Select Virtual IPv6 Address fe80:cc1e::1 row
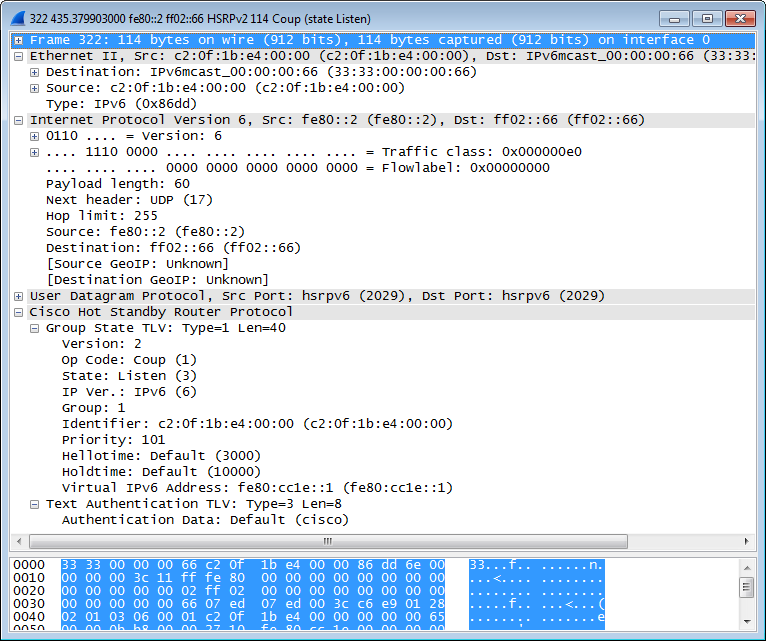The width and height of the screenshot is (766, 641). pyautogui.click(x=257, y=488)
